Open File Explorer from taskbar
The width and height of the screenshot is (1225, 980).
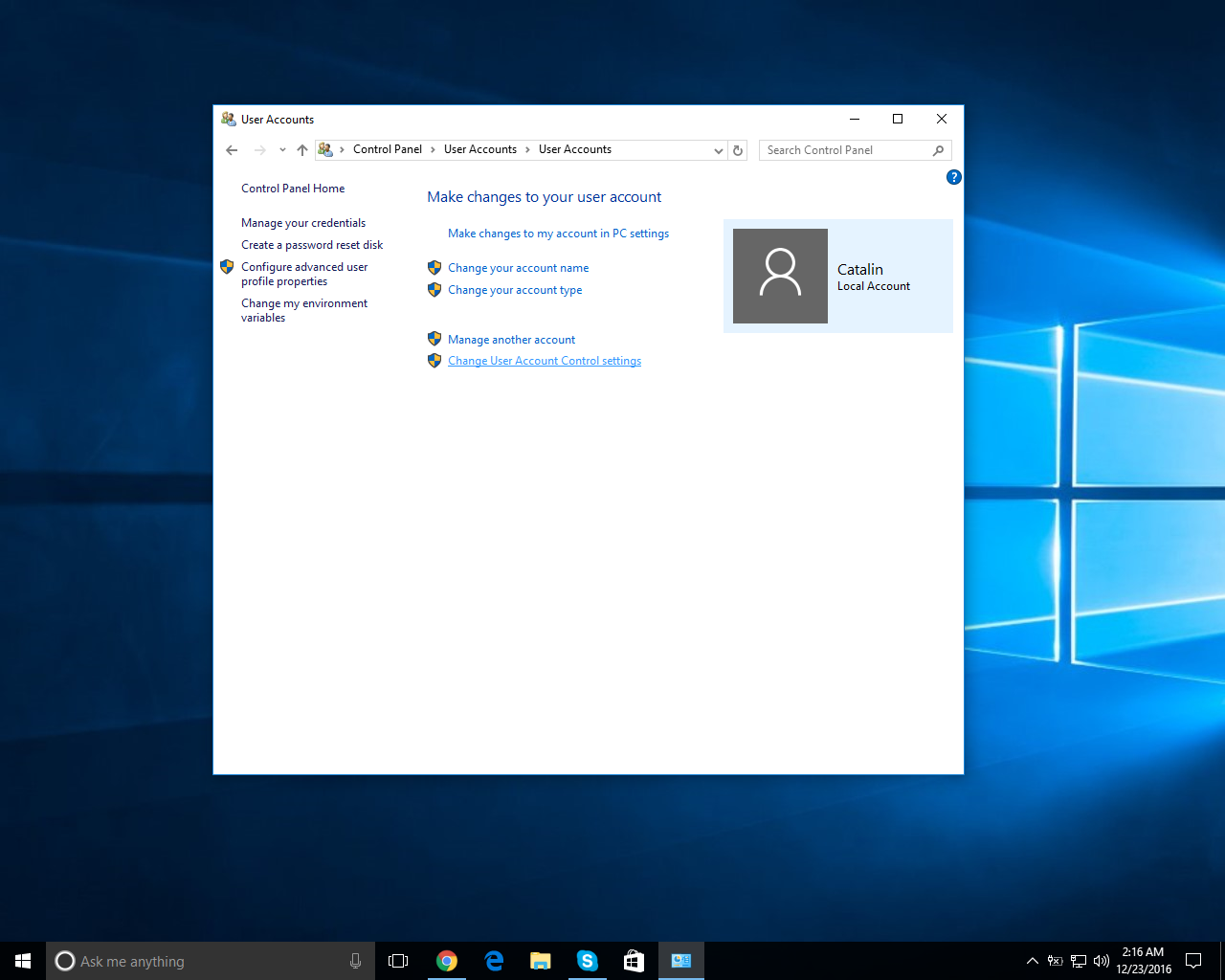[x=541, y=961]
